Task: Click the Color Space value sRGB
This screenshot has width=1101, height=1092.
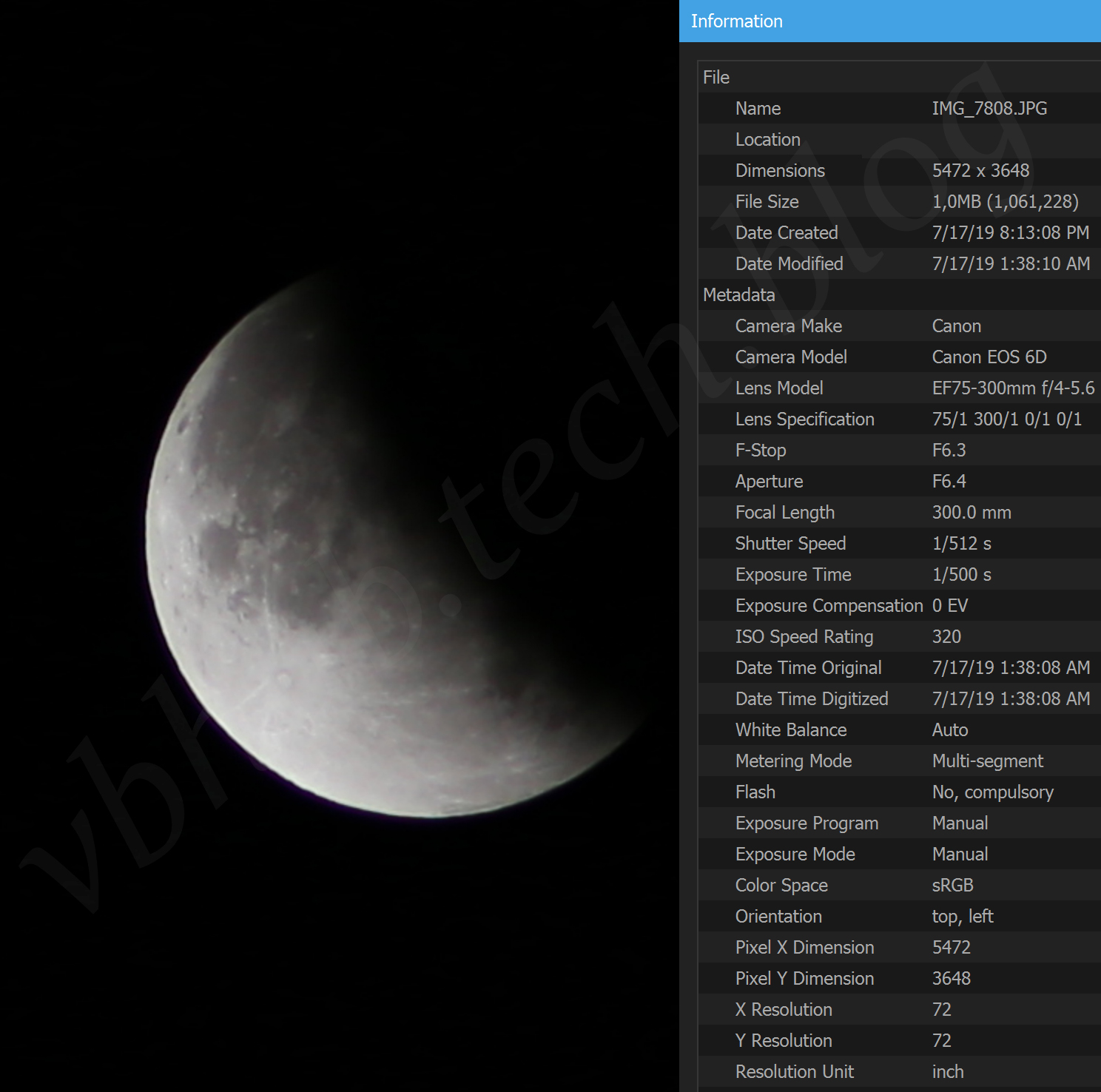Action: click(x=952, y=886)
